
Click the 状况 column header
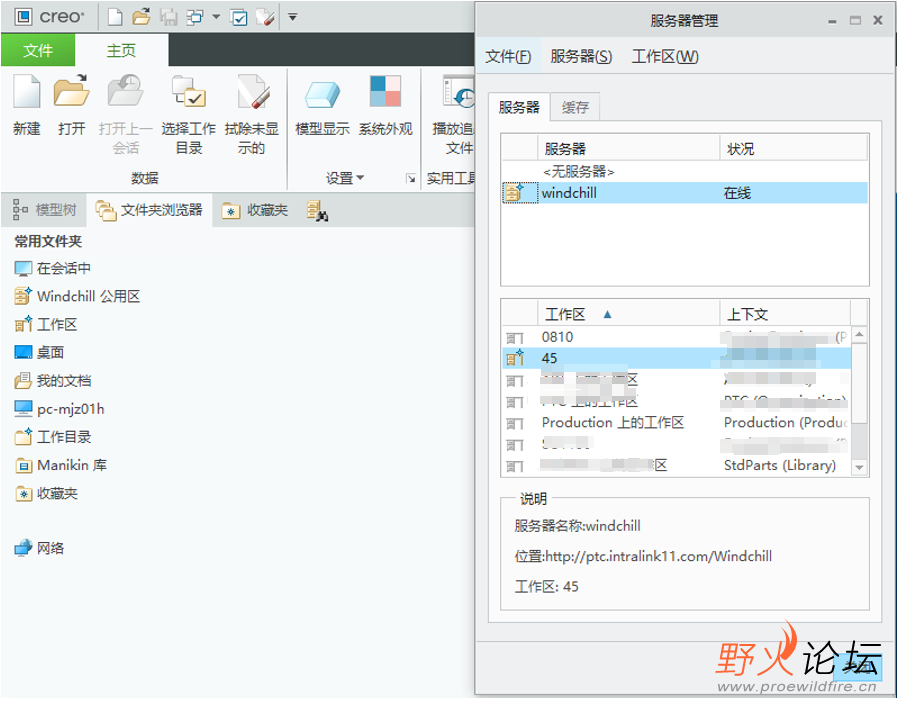[794, 149]
